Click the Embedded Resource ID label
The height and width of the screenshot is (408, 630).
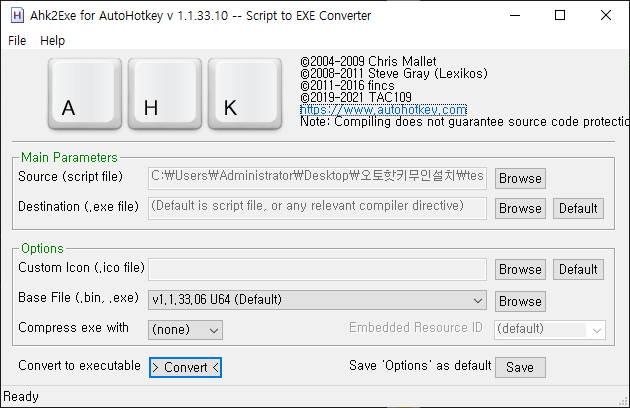[415, 328]
